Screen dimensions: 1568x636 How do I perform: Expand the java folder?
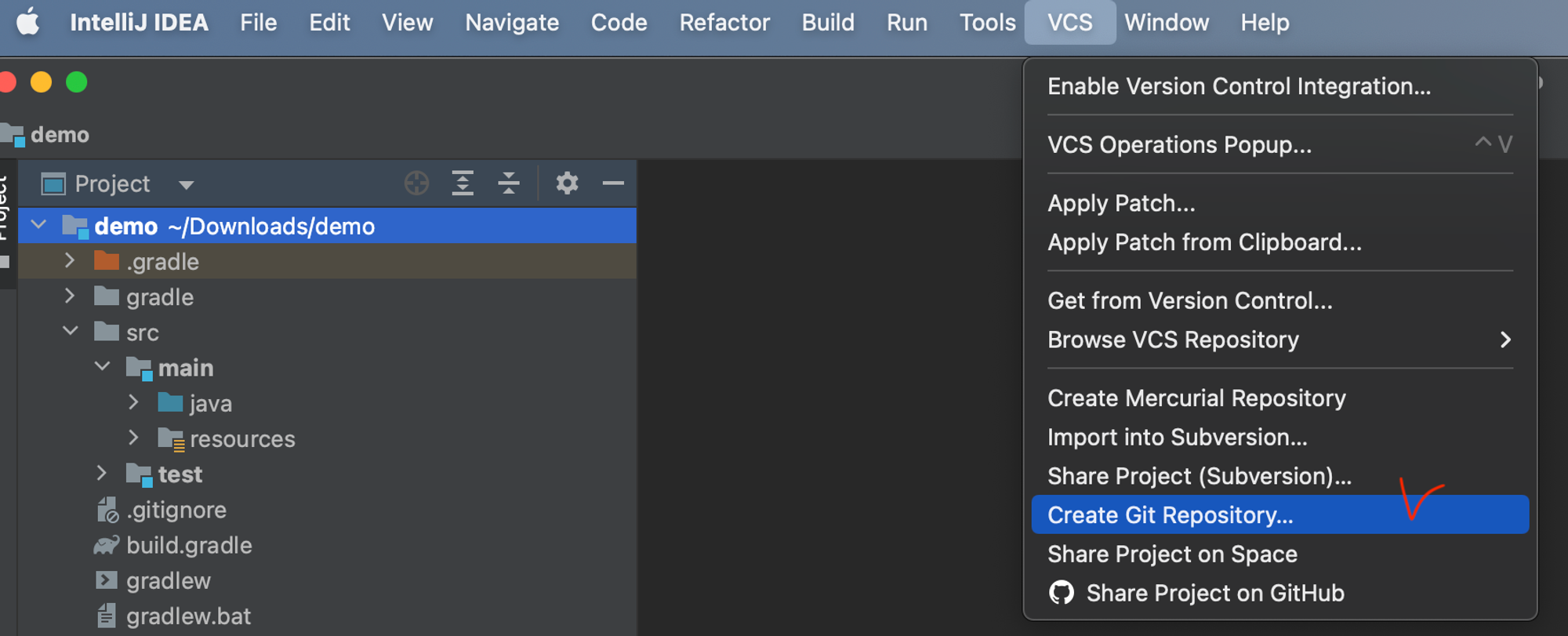[133, 402]
